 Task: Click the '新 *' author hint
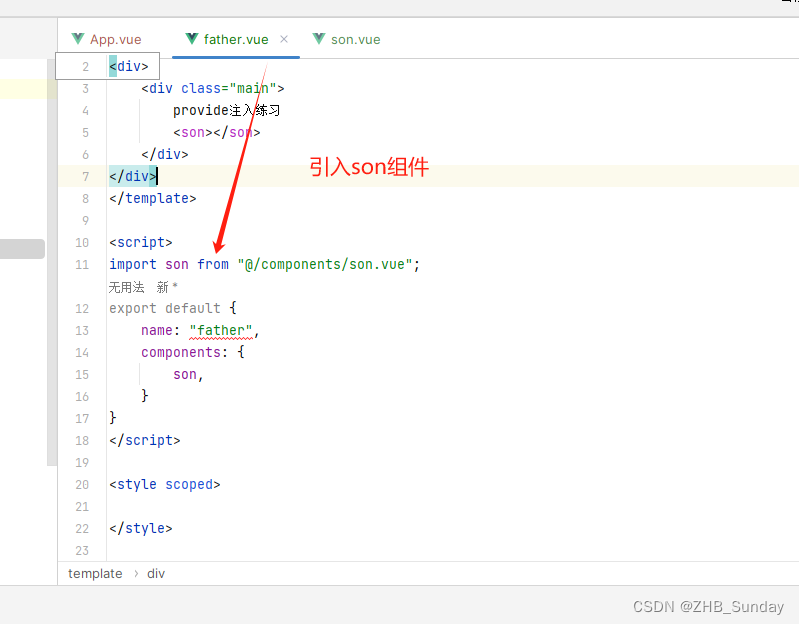point(167,287)
